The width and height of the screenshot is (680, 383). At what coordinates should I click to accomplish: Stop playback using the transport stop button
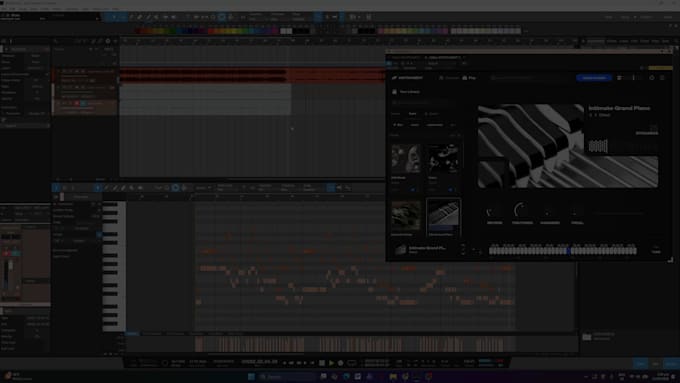tap(322, 363)
